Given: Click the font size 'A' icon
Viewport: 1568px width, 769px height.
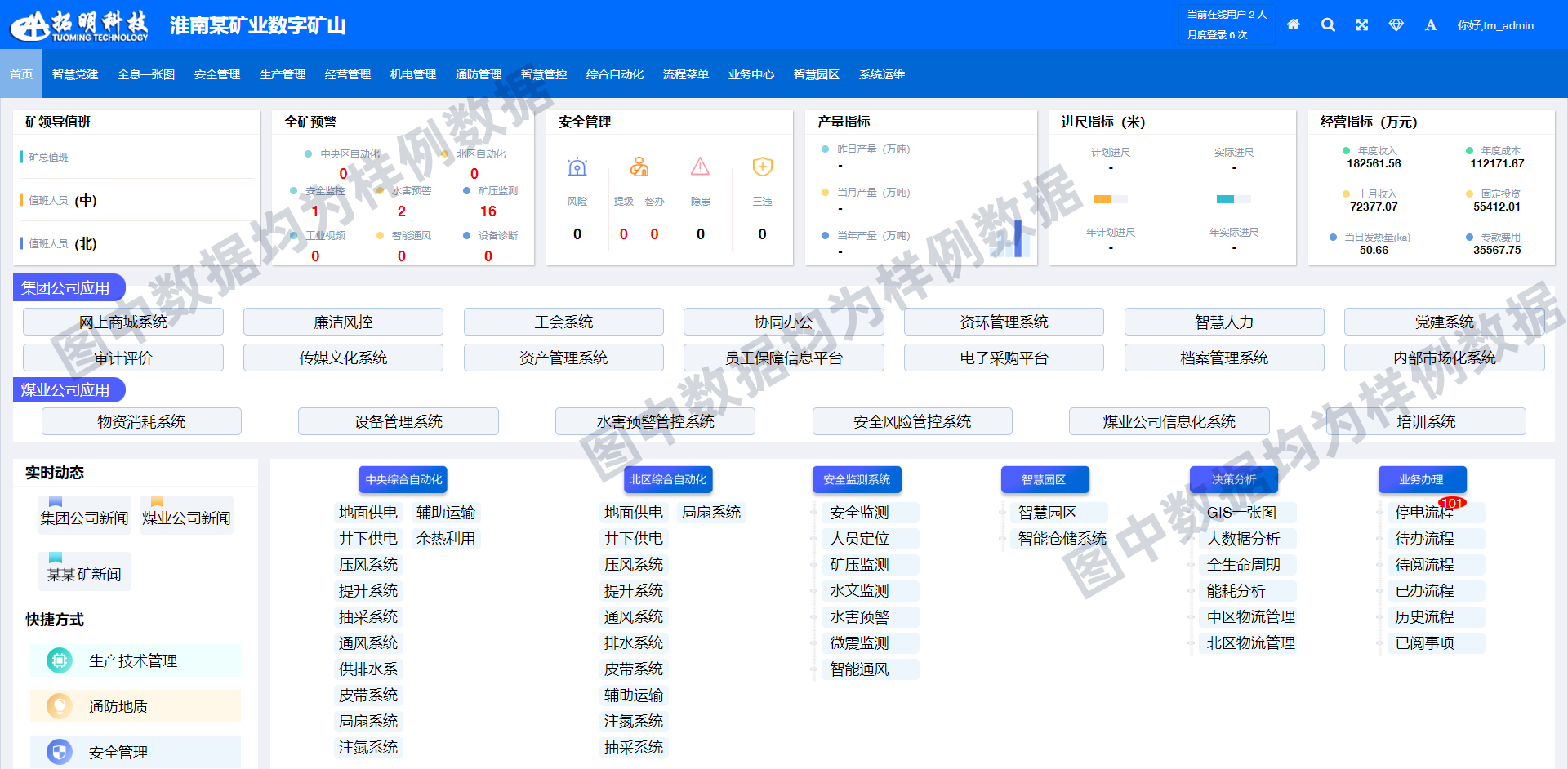Looking at the screenshot, I should tap(1431, 25).
